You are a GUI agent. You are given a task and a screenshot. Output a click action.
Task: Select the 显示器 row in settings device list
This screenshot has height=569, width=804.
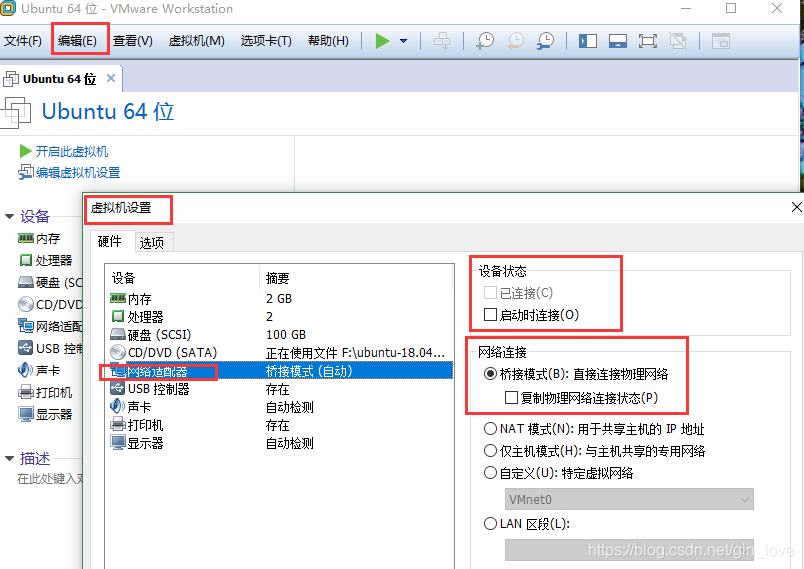tap(279, 443)
